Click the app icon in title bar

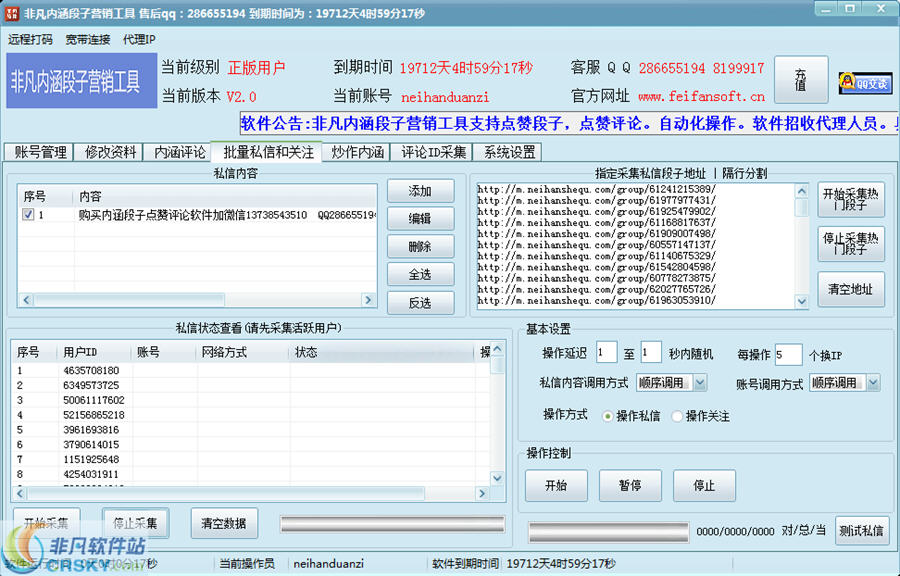pos(11,13)
